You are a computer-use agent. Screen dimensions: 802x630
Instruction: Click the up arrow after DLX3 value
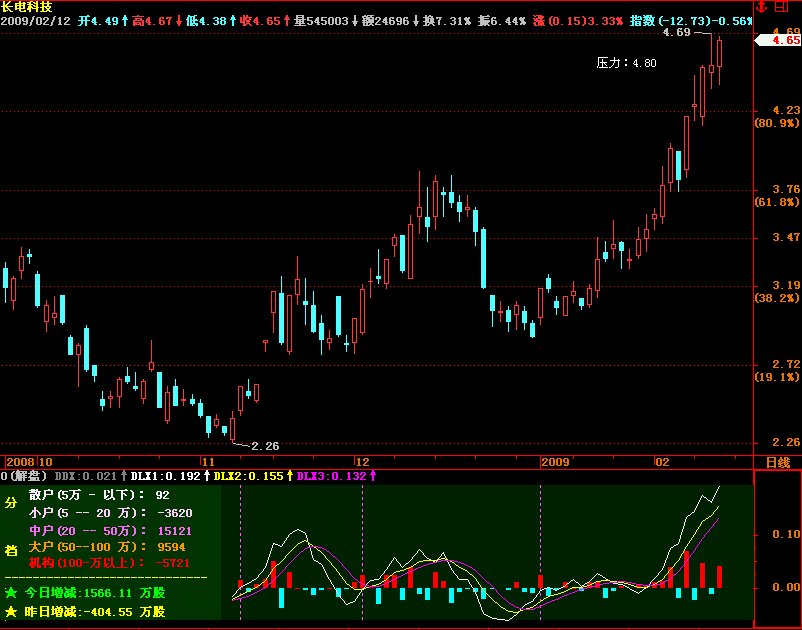click(373, 476)
